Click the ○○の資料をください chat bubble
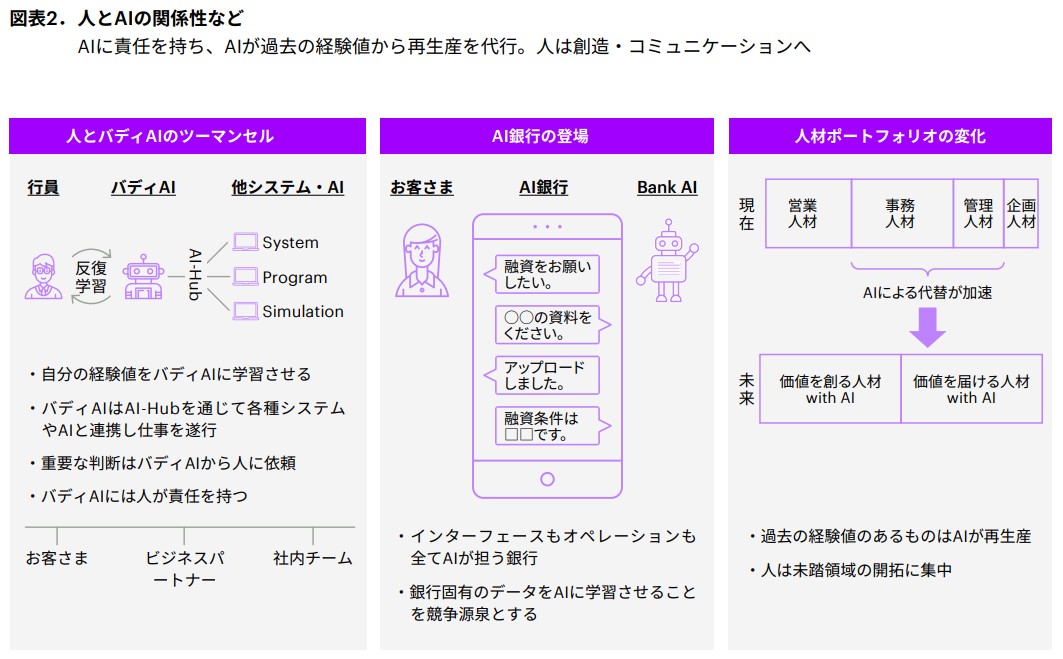 [x=547, y=325]
